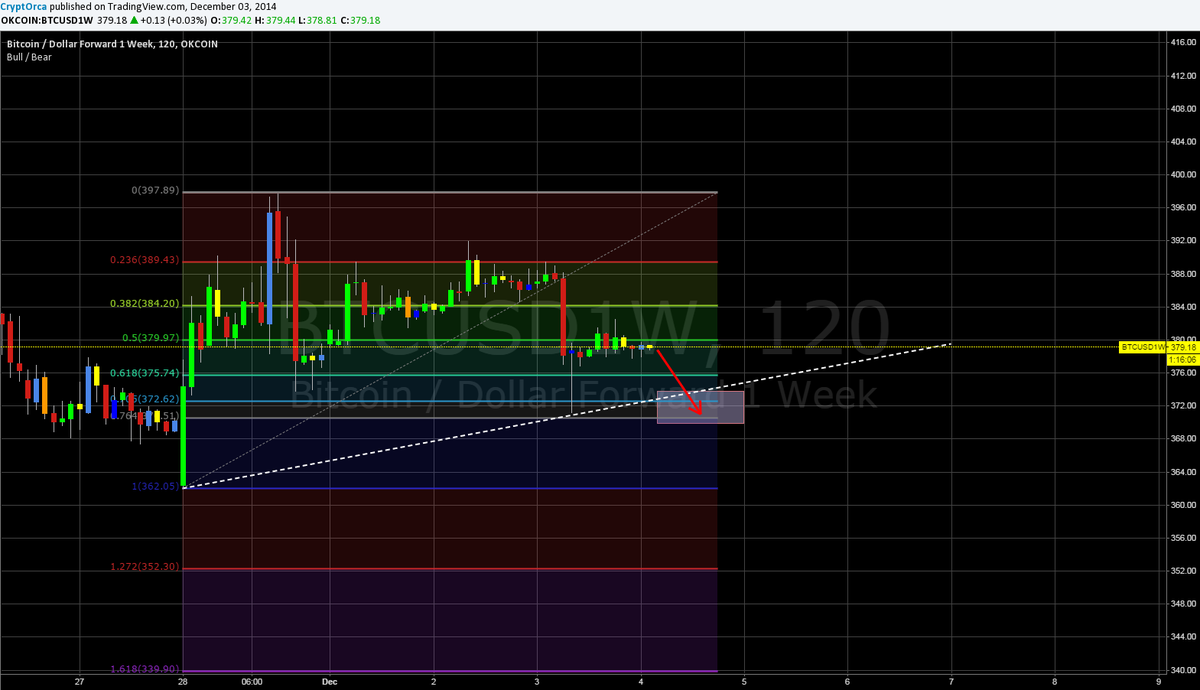Click the '5' date on time axis
The height and width of the screenshot is (690, 1200).
(744, 682)
